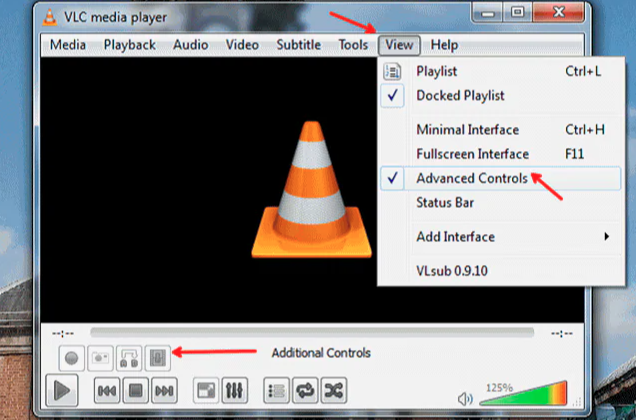Adjust the 125% volume slider

coord(523,393)
